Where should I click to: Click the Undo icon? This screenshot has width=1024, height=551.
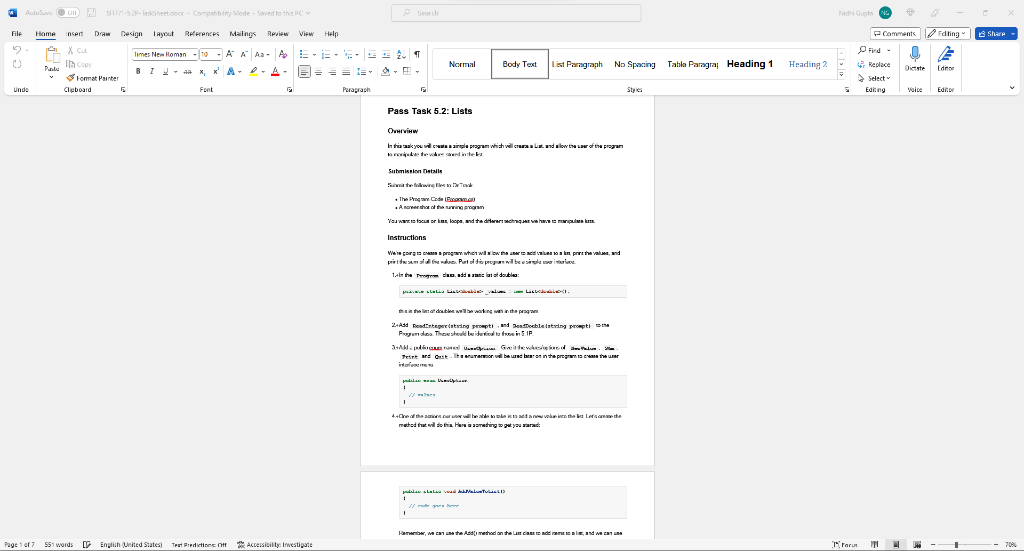pyautogui.click(x=17, y=50)
